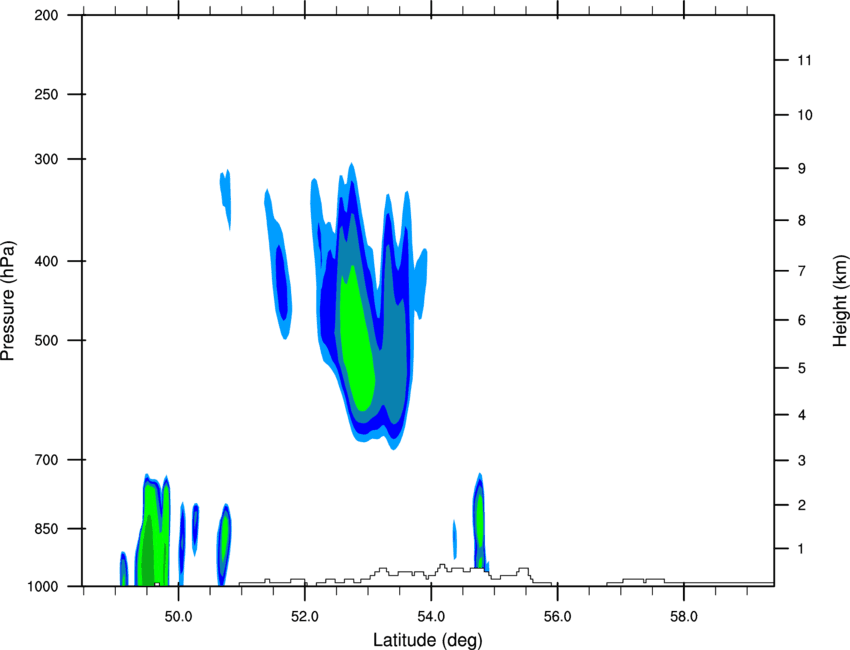Select the 500 pressure tick label

47,340
